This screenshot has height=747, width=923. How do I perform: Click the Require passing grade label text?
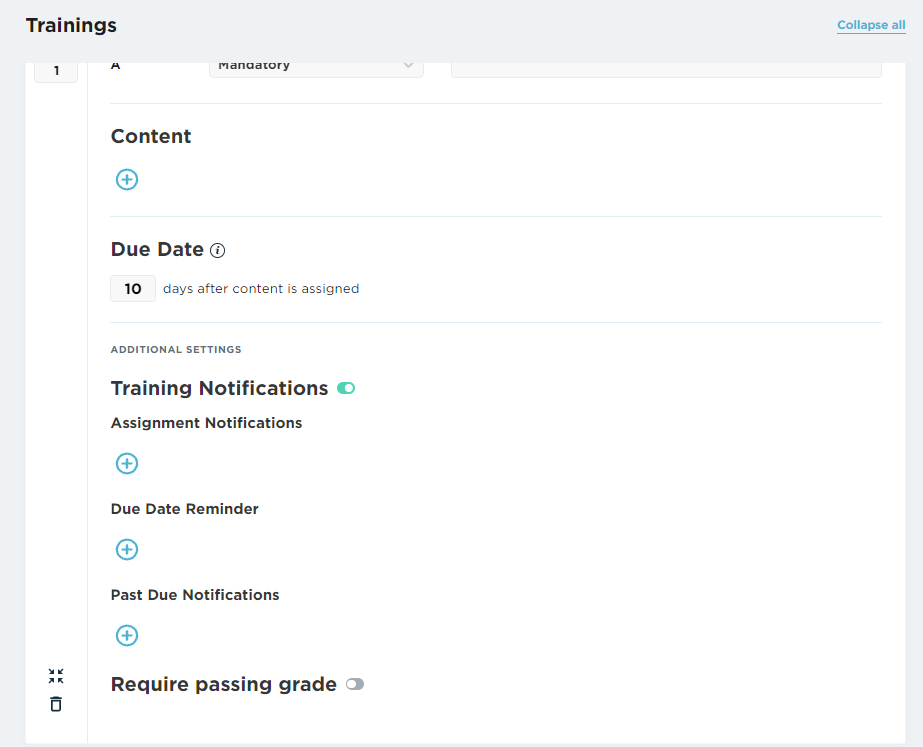pyautogui.click(x=224, y=684)
